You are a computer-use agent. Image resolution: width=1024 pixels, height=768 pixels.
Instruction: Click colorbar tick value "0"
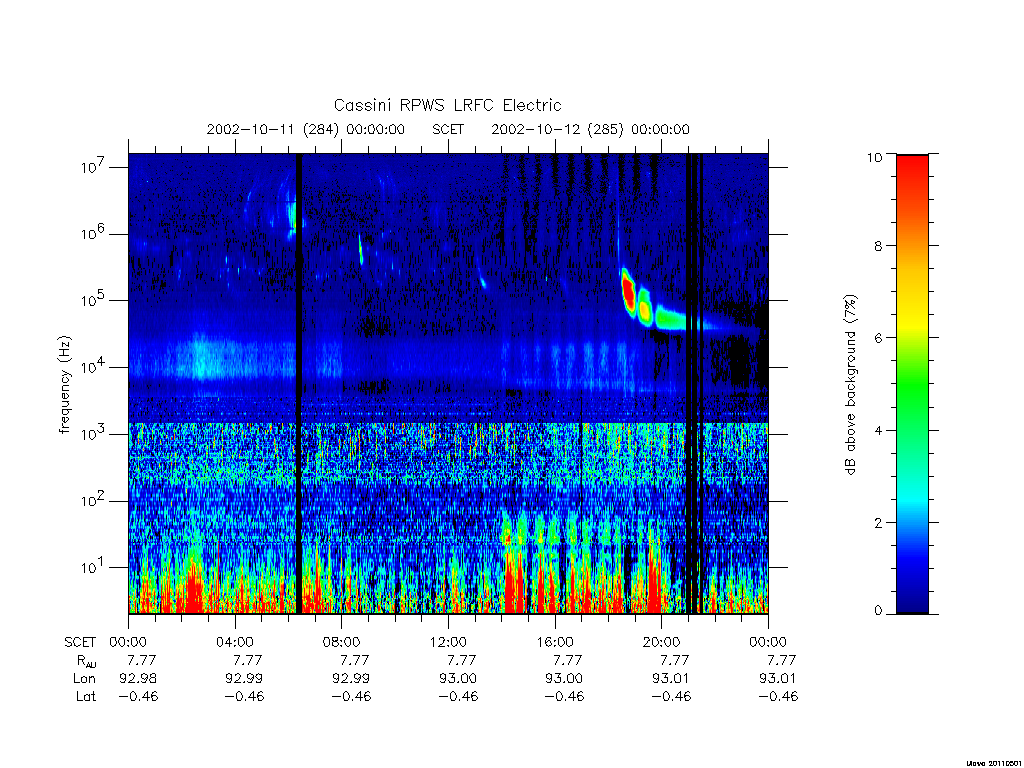tap(878, 611)
